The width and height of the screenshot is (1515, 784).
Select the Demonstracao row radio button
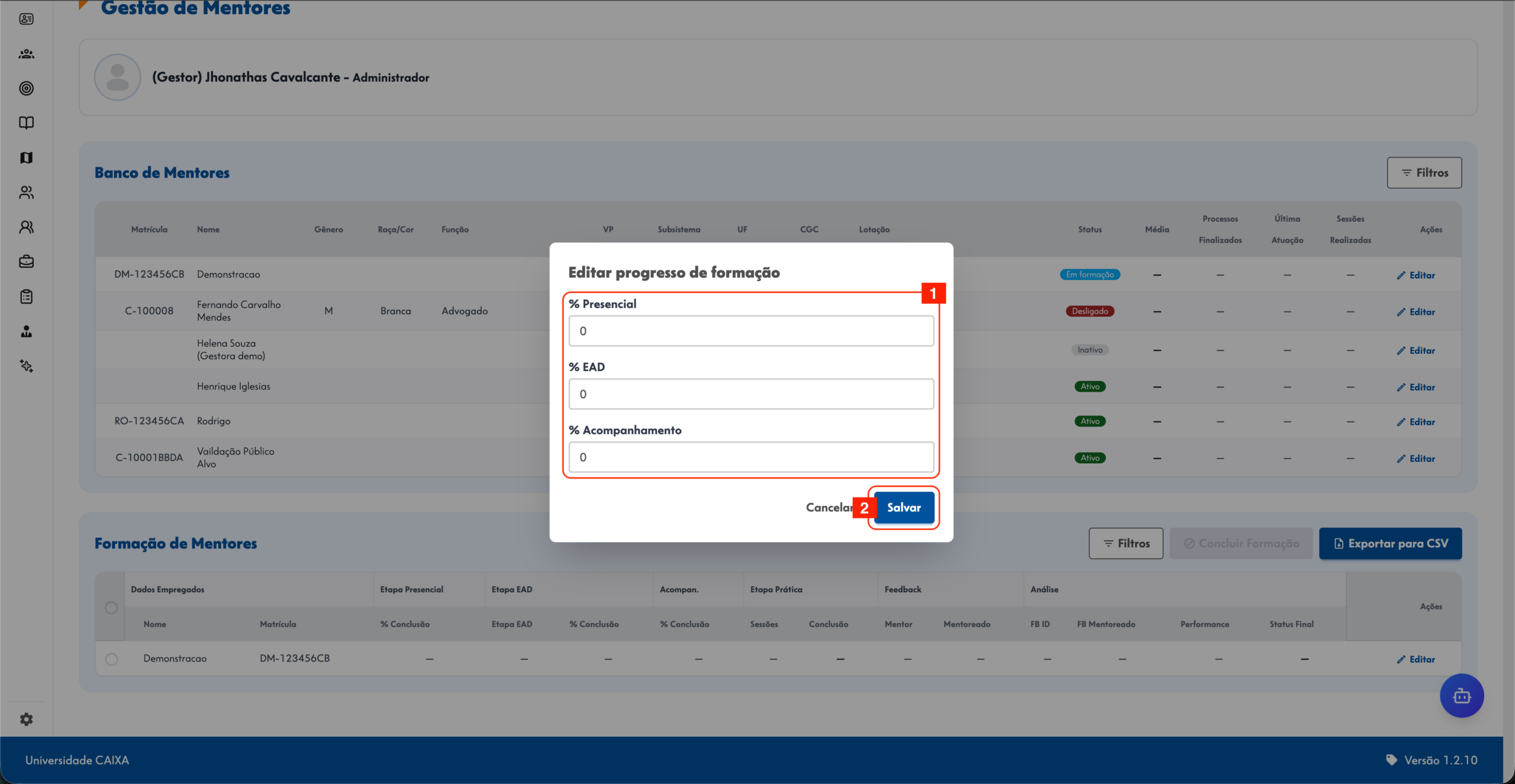[x=111, y=659]
